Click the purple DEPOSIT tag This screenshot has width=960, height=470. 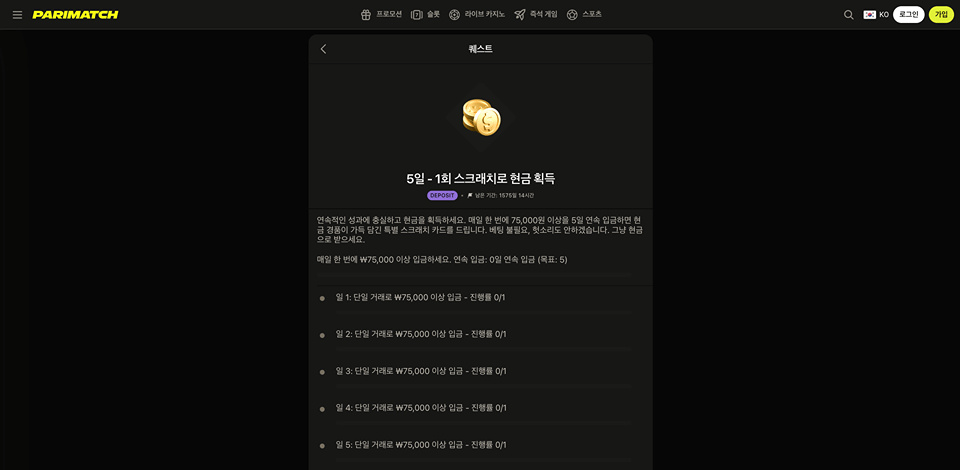coord(442,195)
